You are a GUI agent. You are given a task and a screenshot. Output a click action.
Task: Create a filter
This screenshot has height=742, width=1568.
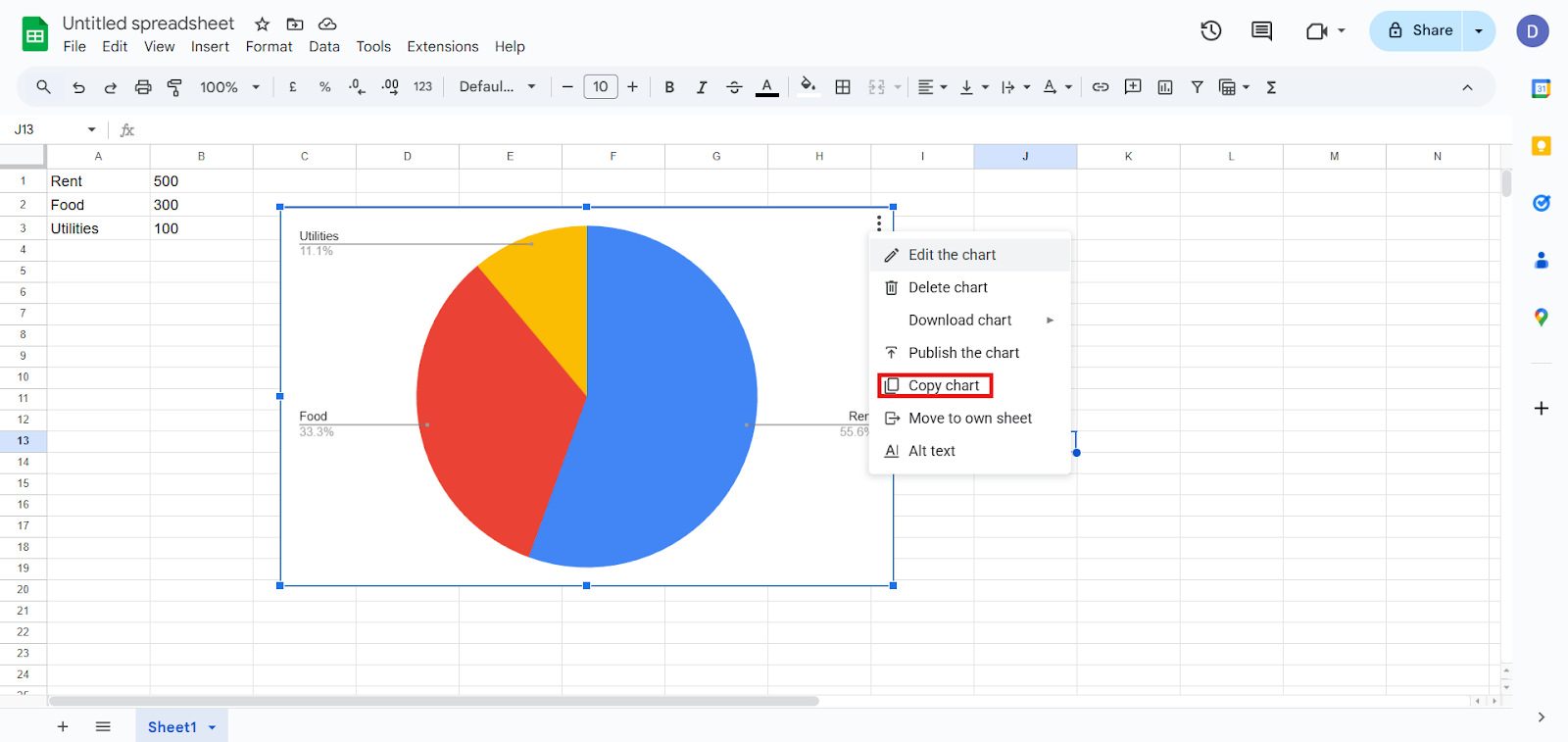click(1197, 87)
